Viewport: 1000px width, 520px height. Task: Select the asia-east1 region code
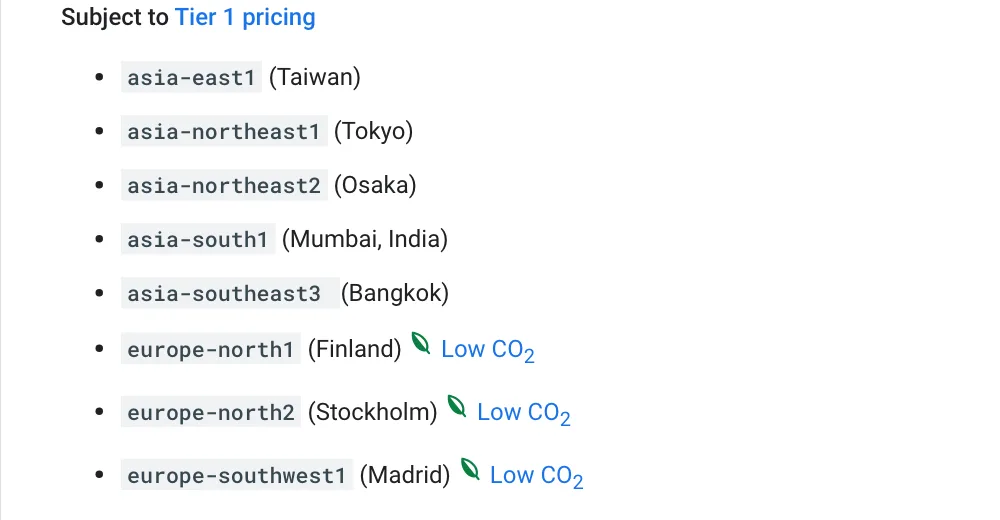(191, 77)
